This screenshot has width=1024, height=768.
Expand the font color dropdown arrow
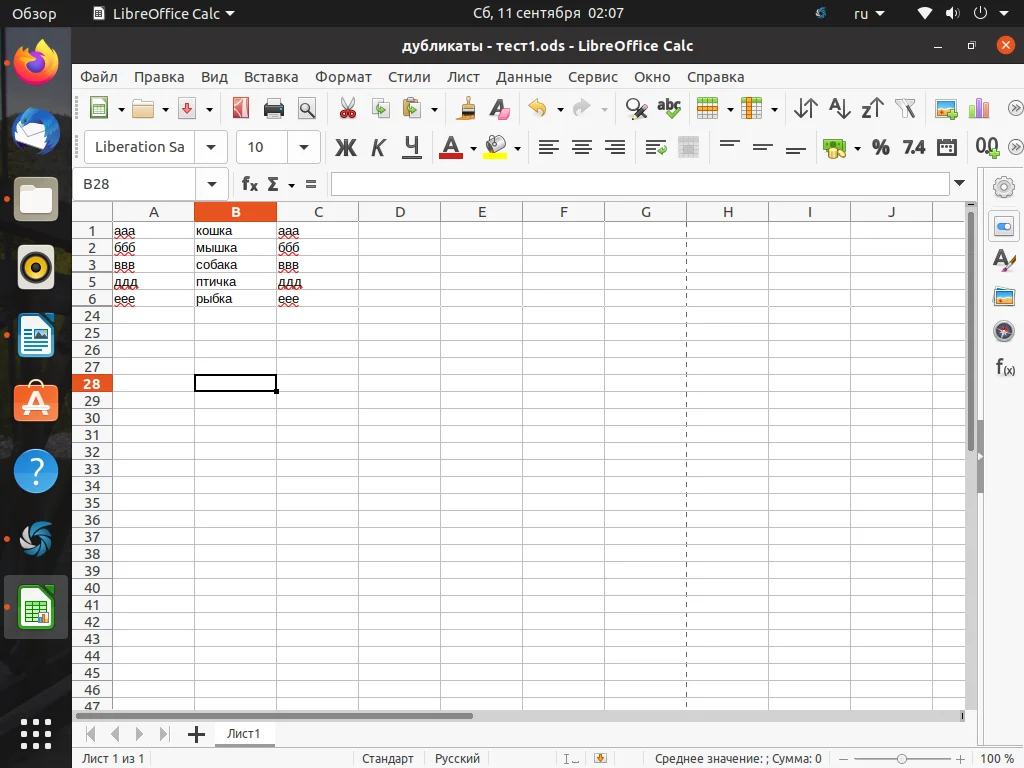[x=472, y=147]
